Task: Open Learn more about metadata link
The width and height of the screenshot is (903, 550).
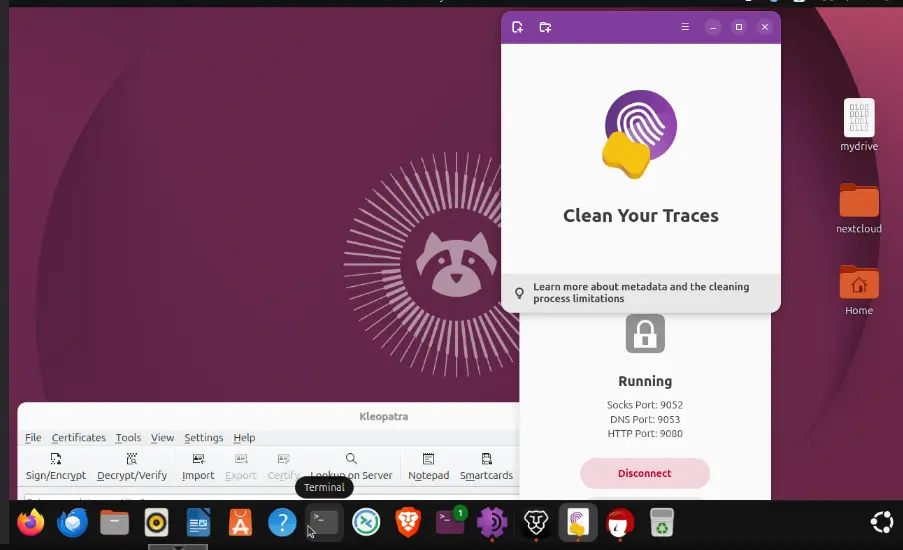Action: pos(641,293)
